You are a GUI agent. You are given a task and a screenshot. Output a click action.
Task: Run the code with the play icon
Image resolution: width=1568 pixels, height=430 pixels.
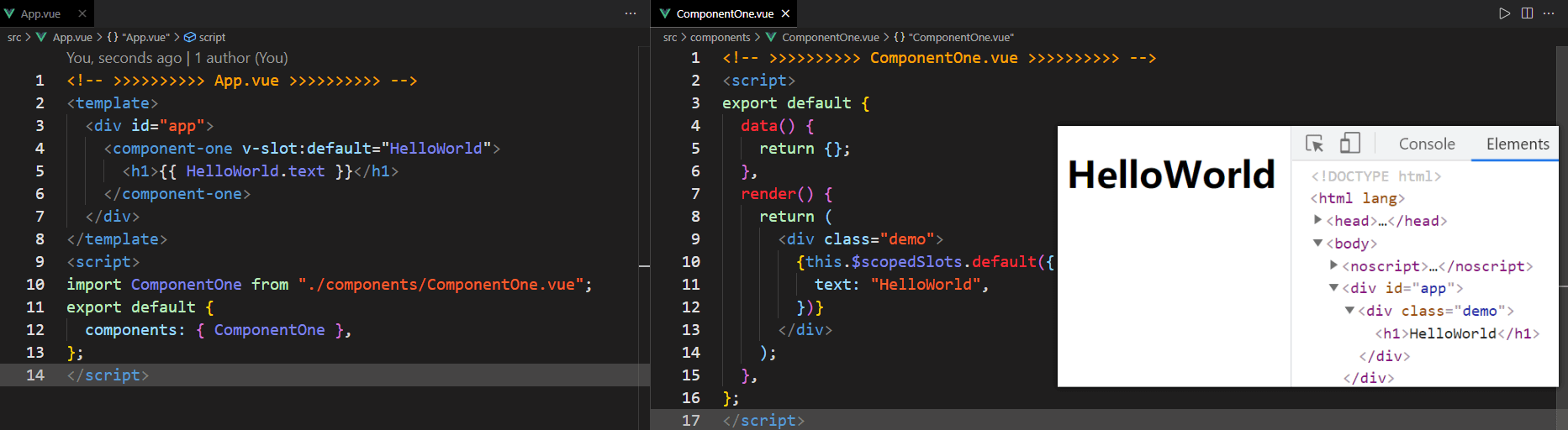[x=1505, y=13]
